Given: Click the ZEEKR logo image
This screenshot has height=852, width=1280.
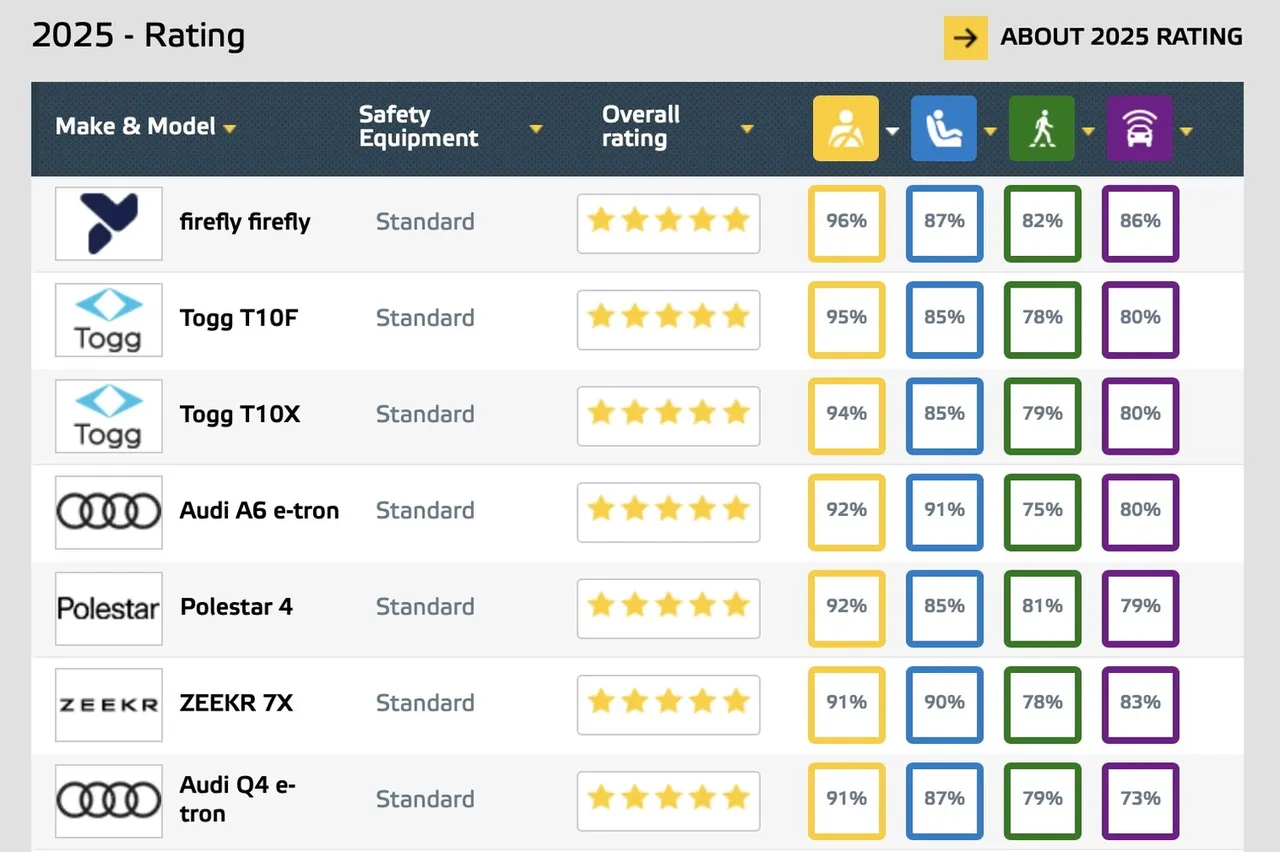Looking at the screenshot, I should pyautogui.click(x=108, y=704).
